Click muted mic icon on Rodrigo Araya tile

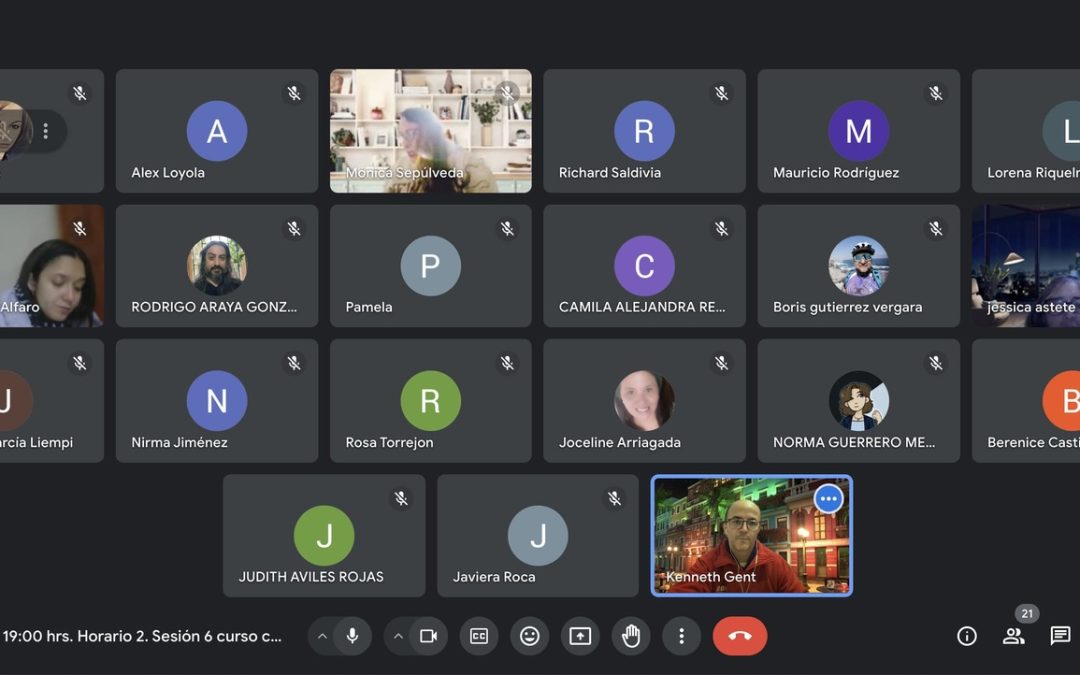pyautogui.click(x=294, y=228)
